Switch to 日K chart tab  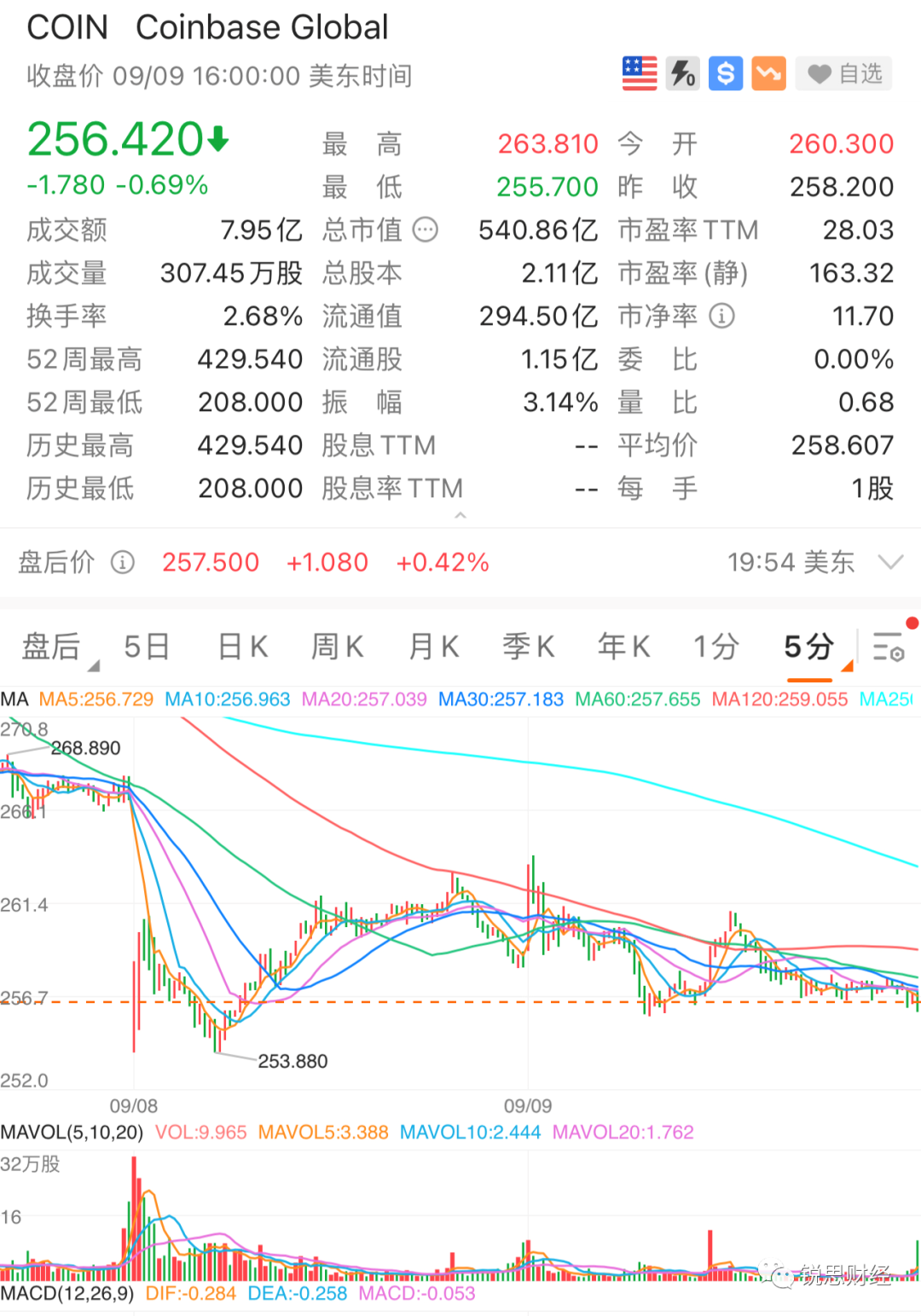point(243,647)
